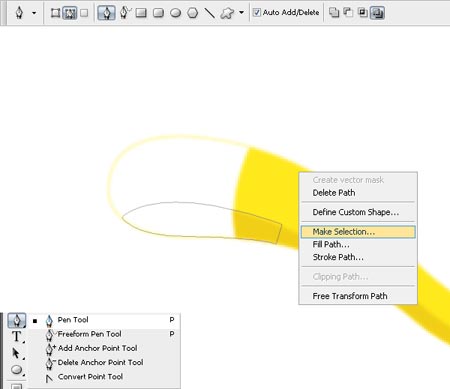This screenshot has width=450, height=389.
Task: Expand the geometry options dropdown arrow
Action: coord(241,13)
